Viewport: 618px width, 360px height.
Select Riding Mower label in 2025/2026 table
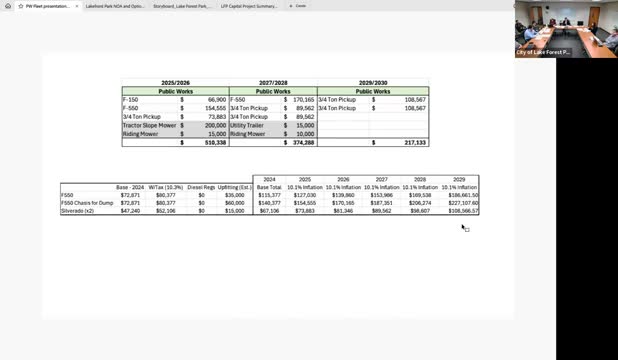[140, 134]
